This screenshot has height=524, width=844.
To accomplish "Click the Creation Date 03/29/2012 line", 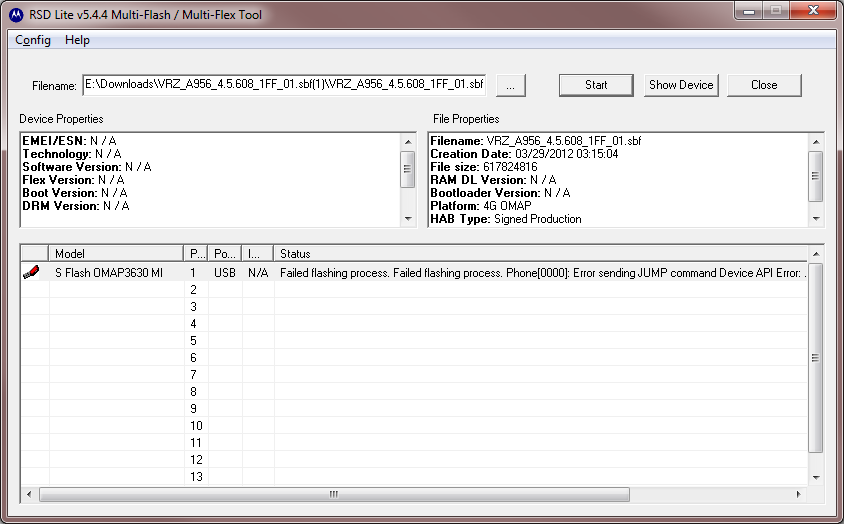I will [x=524, y=154].
